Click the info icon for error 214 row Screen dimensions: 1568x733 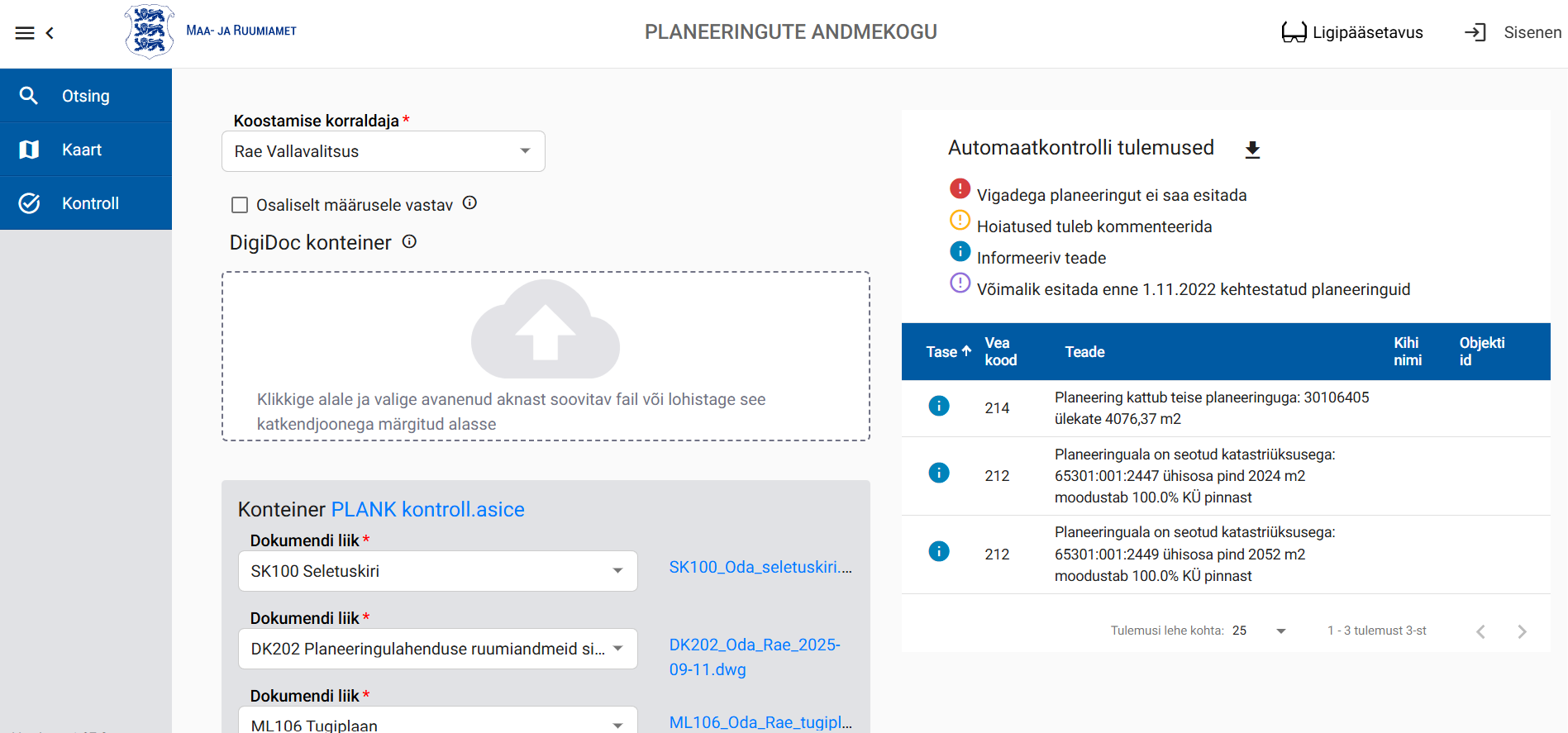point(939,407)
